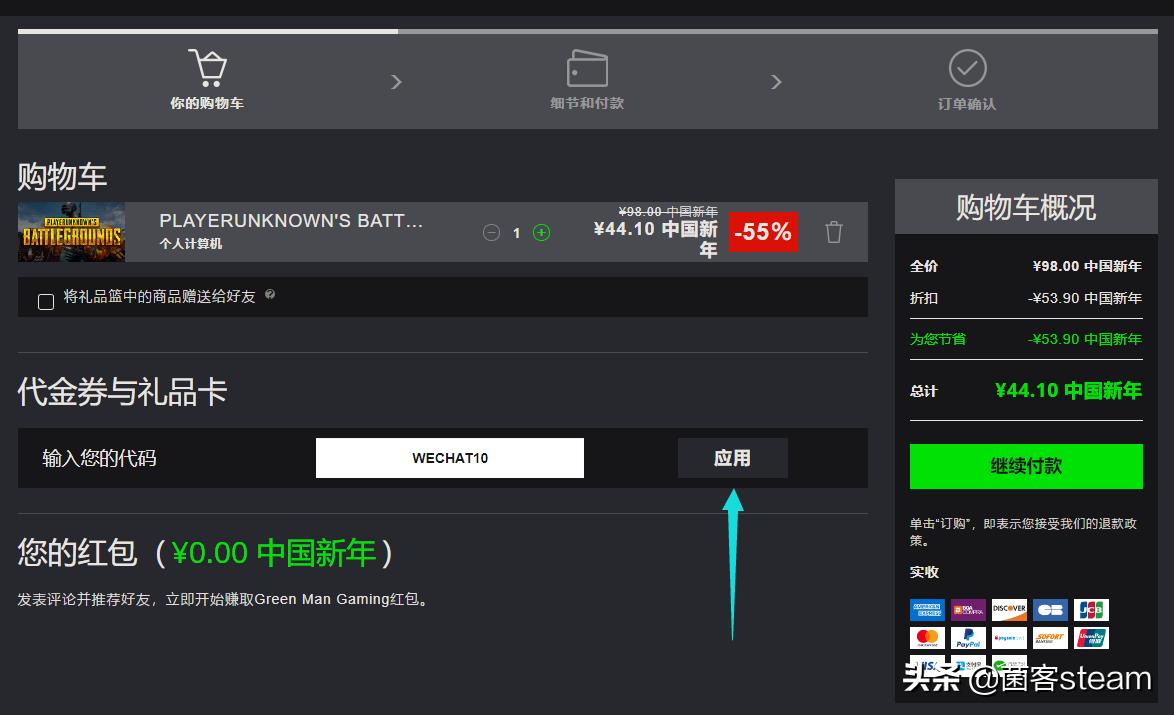Click the 输入您的代码 label

tap(99, 458)
